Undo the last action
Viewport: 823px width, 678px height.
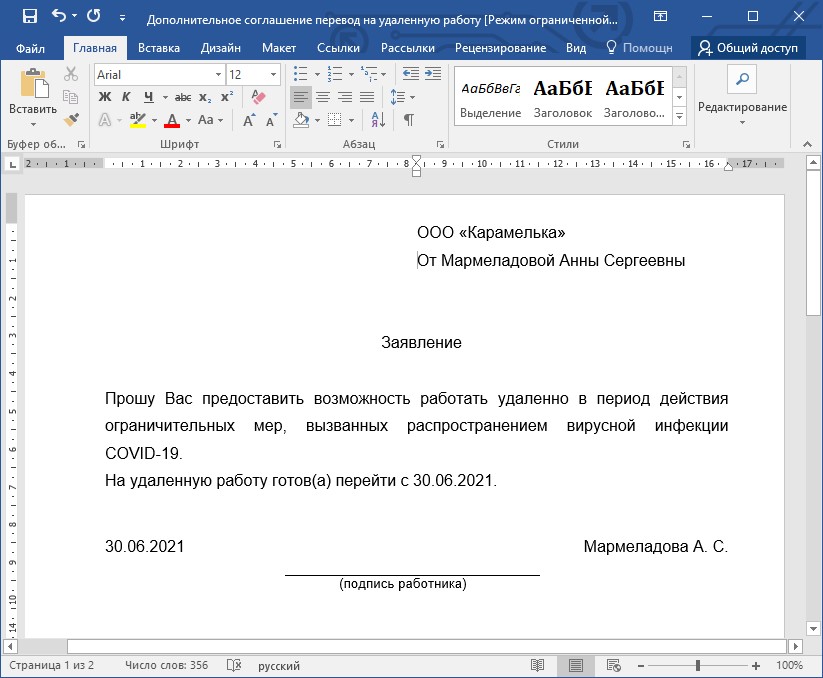click(x=59, y=16)
